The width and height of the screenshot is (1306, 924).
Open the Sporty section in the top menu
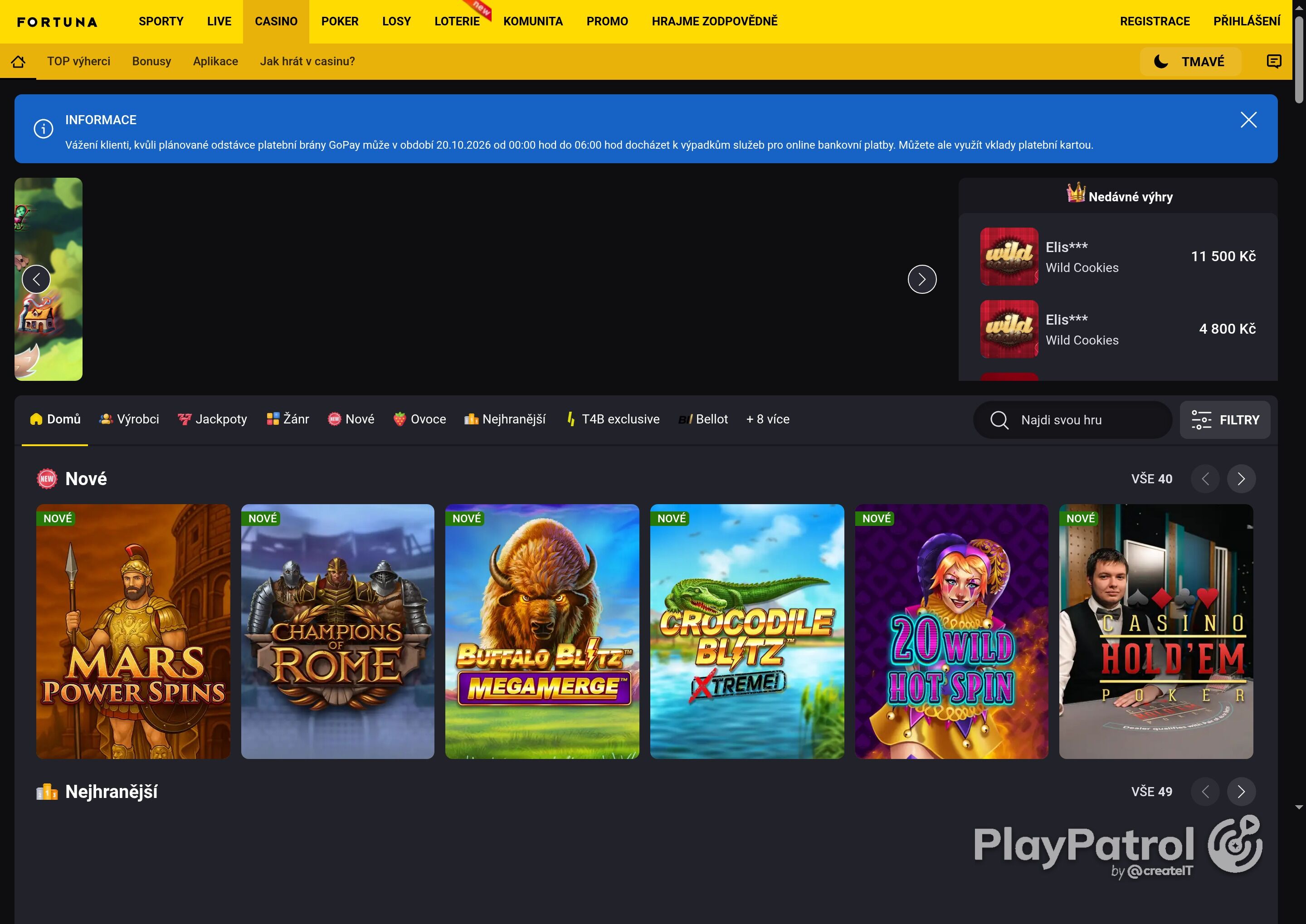click(x=161, y=22)
